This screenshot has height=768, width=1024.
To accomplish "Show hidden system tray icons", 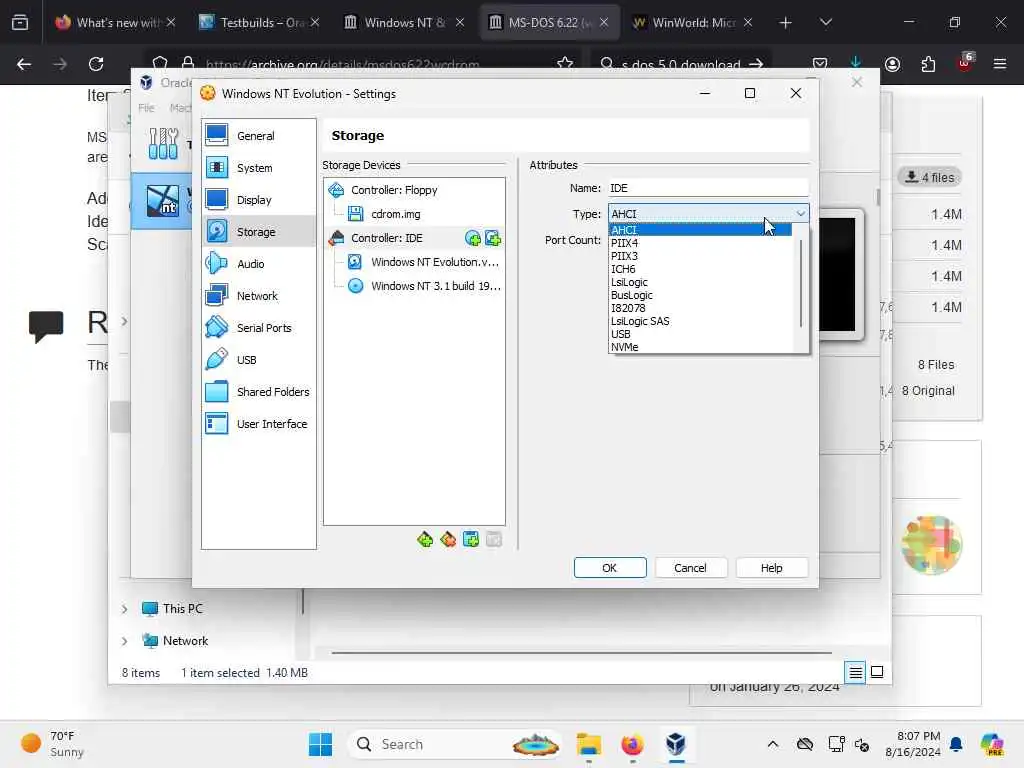I will click(773, 744).
